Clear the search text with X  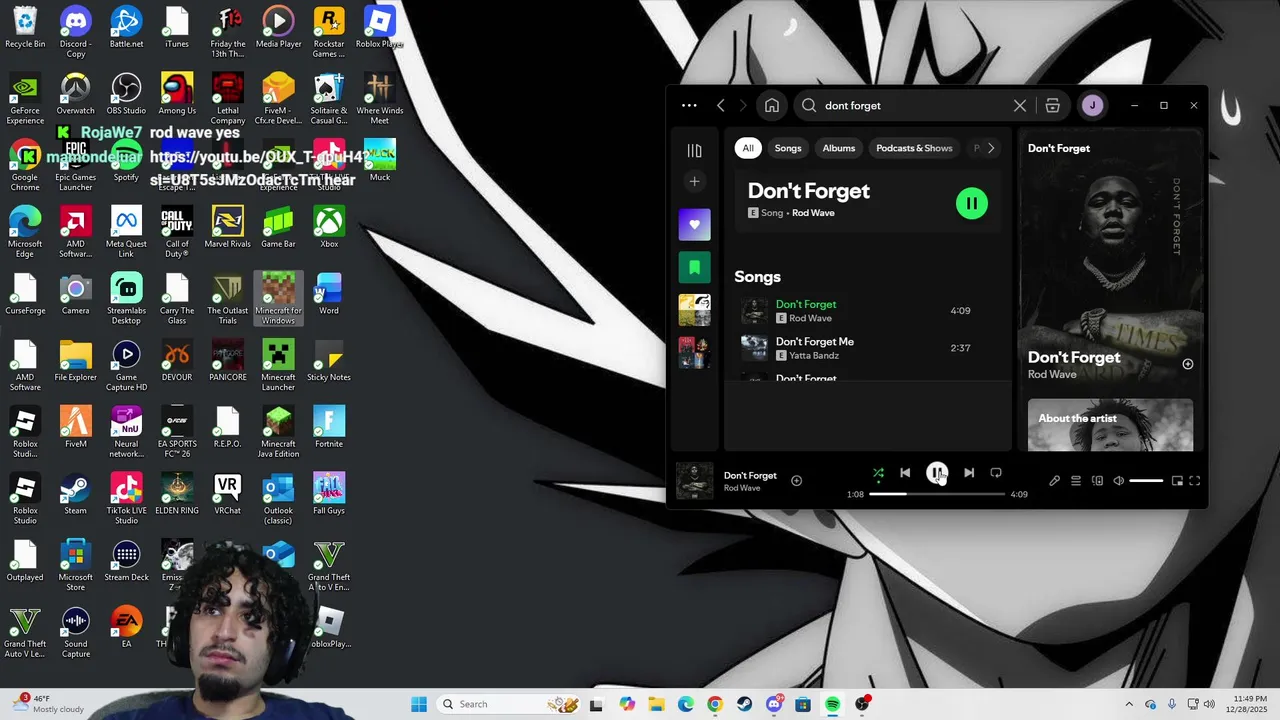pos(1020,105)
